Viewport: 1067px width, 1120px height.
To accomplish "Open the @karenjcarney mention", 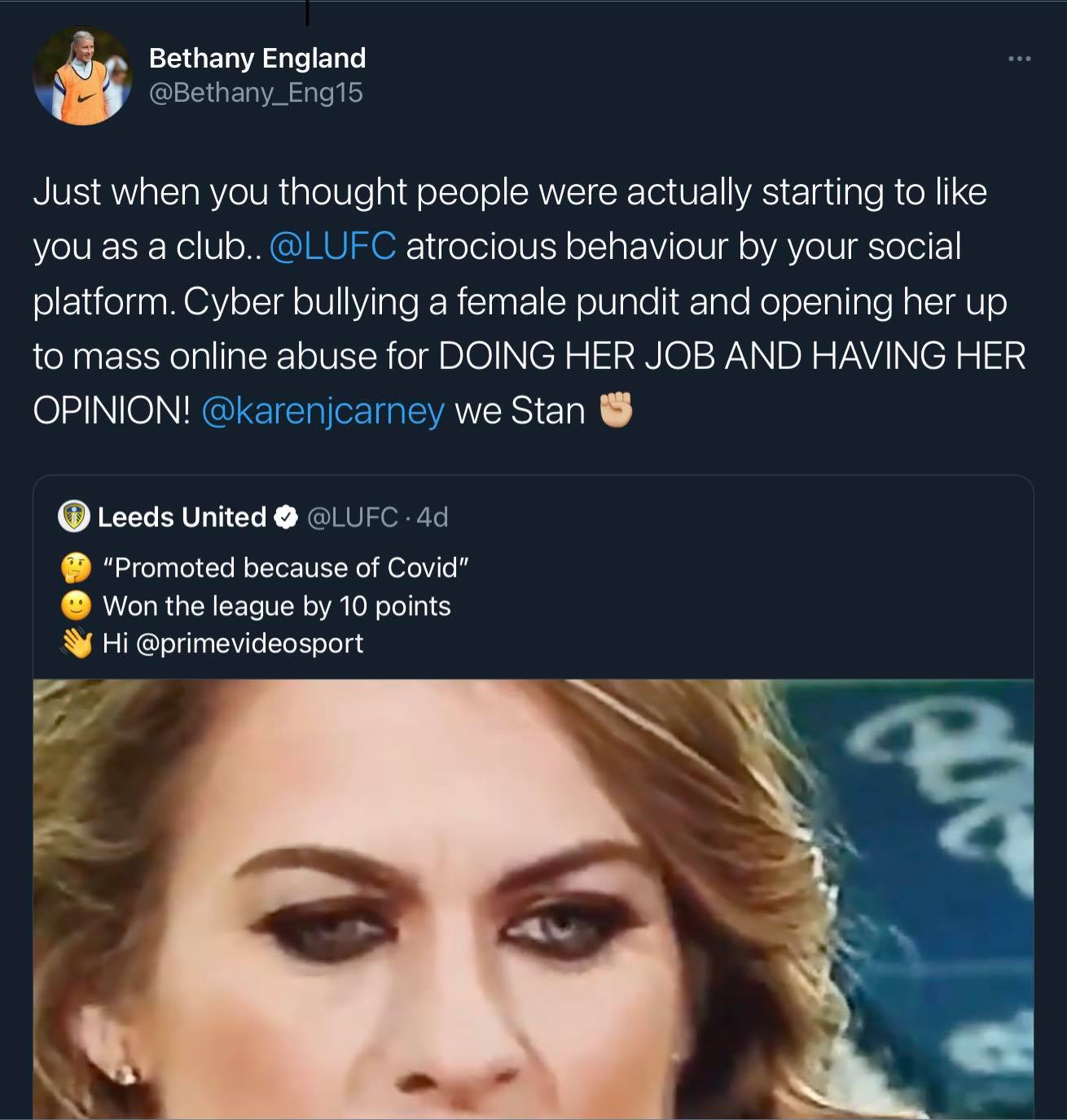I will [x=323, y=411].
